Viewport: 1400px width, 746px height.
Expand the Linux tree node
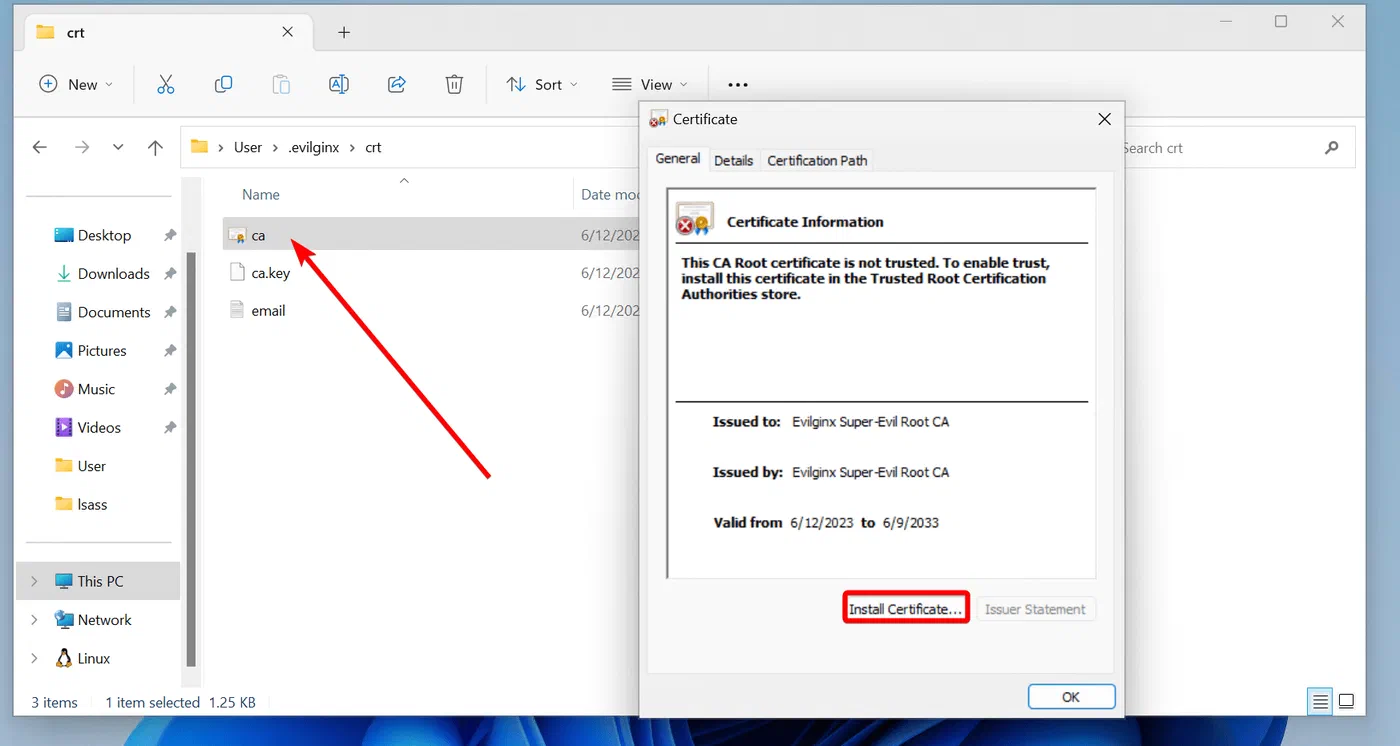click(x=34, y=658)
